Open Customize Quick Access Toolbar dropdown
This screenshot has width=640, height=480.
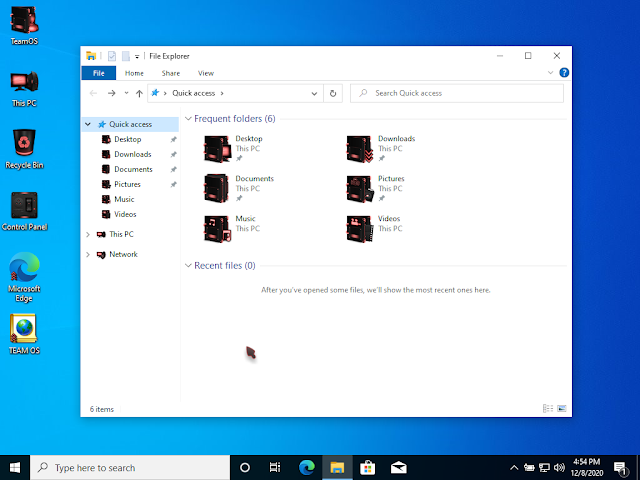coord(137,57)
